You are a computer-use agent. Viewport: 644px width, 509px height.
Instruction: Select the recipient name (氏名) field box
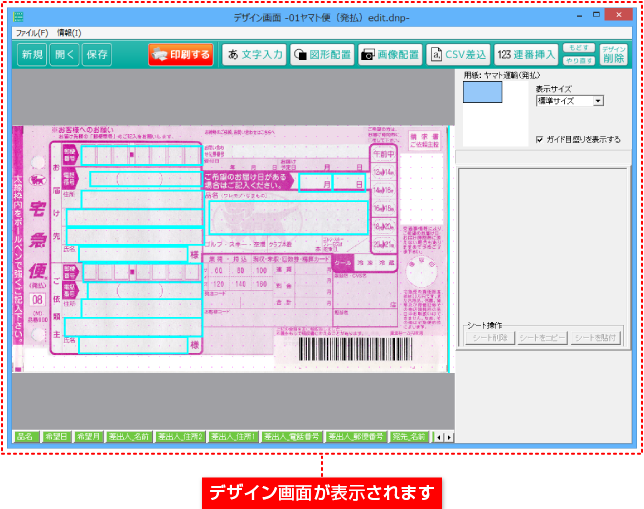133,254
